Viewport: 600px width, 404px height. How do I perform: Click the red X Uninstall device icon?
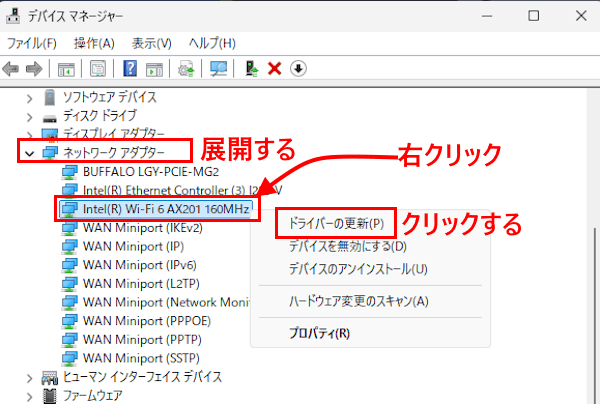[275, 69]
